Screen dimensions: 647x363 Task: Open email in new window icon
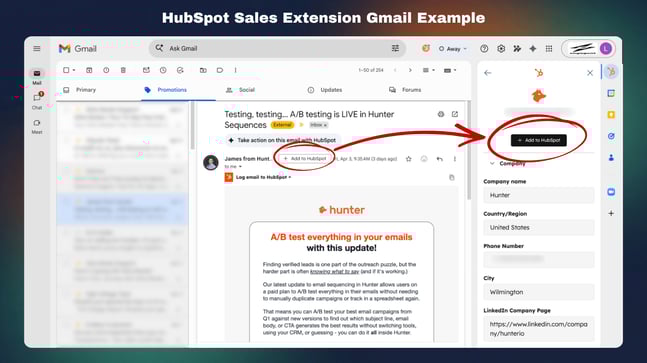[x=455, y=114]
